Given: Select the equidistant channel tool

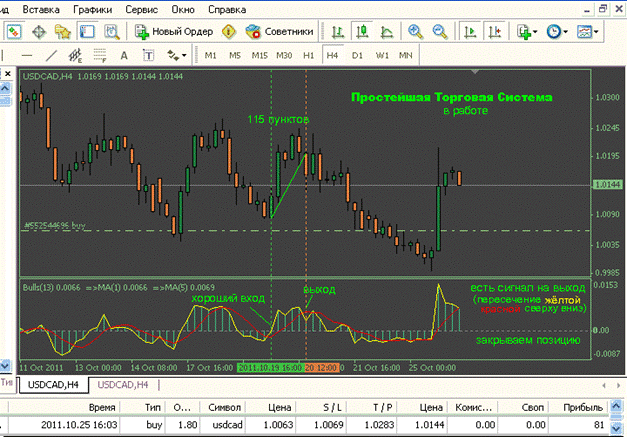Looking at the screenshot, I should tap(75, 56).
